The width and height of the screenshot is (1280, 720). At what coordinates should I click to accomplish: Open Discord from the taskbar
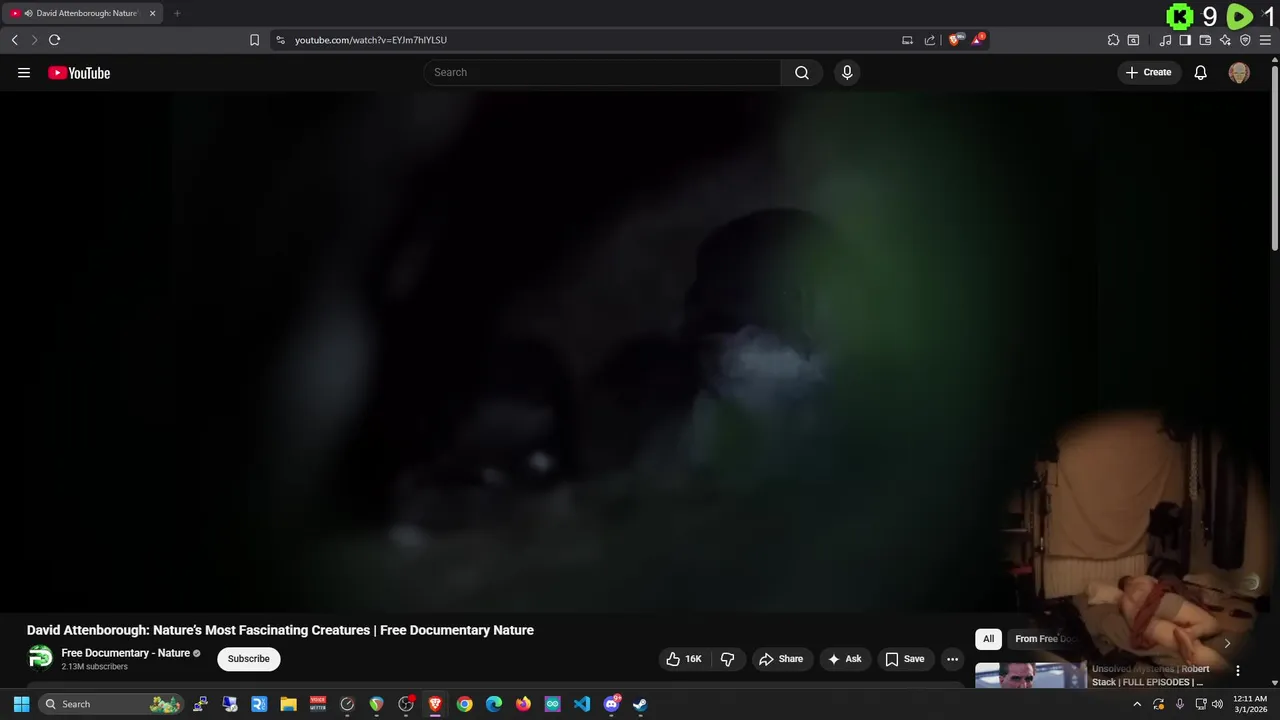[611, 704]
